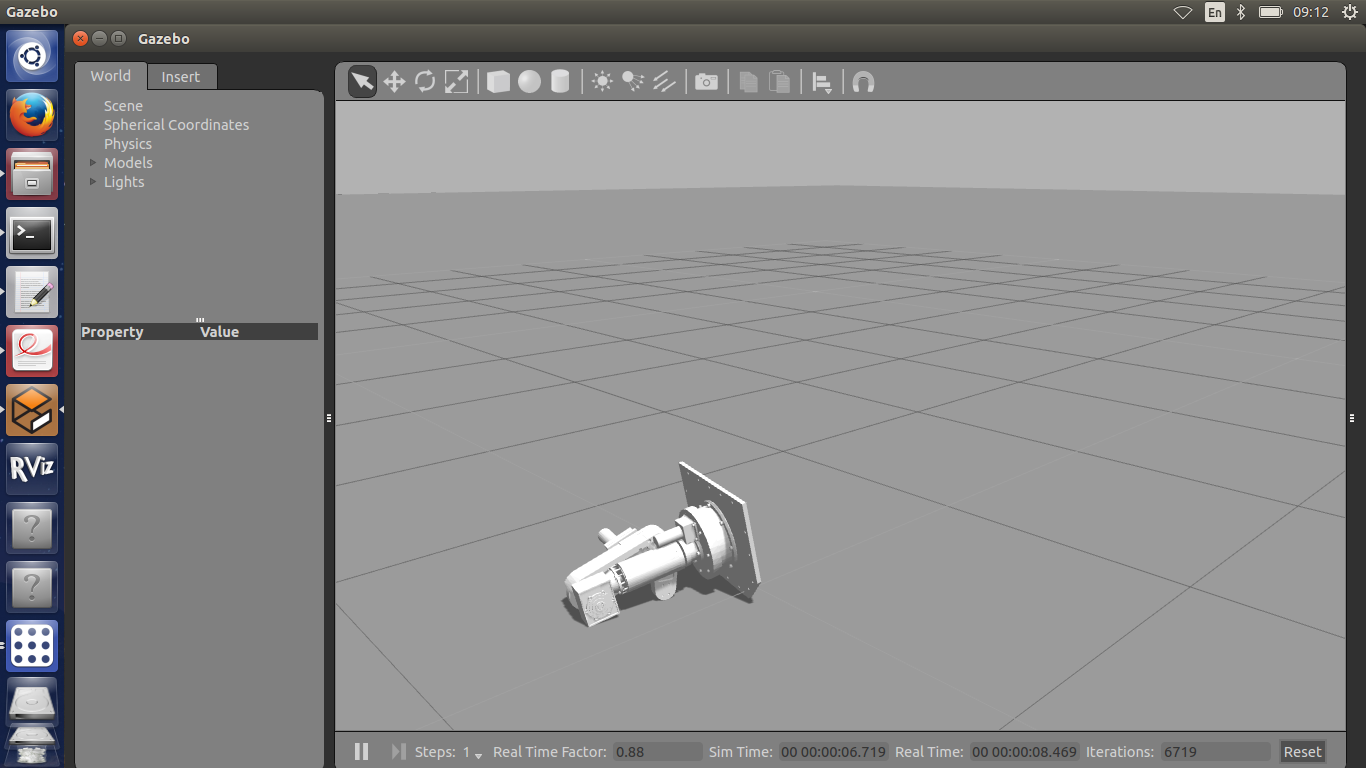
Task: Expand the Lights tree node
Action: [x=93, y=181]
